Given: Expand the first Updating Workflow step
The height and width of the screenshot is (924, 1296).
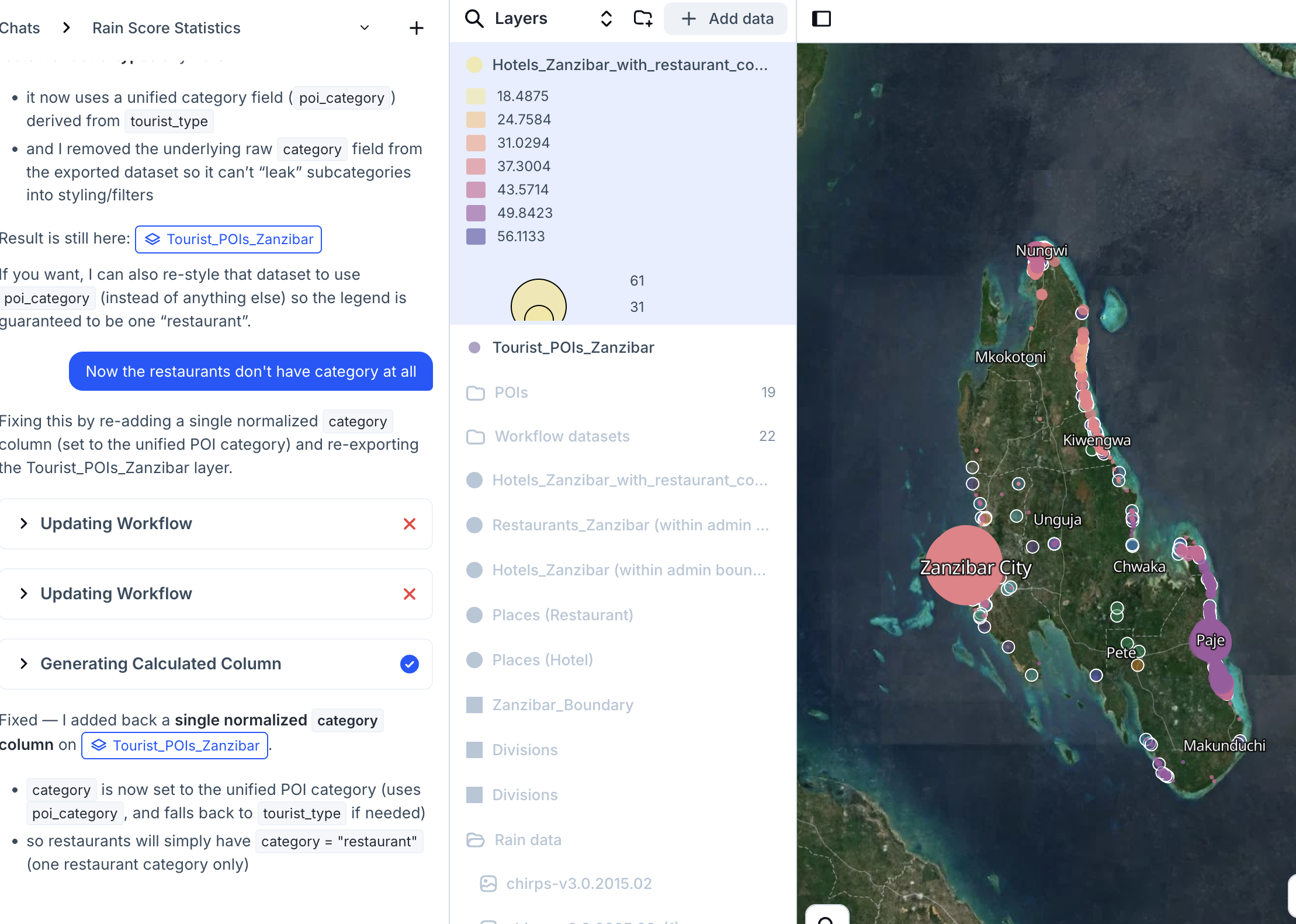Looking at the screenshot, I should pyautogui.click(x=24, y=523).
